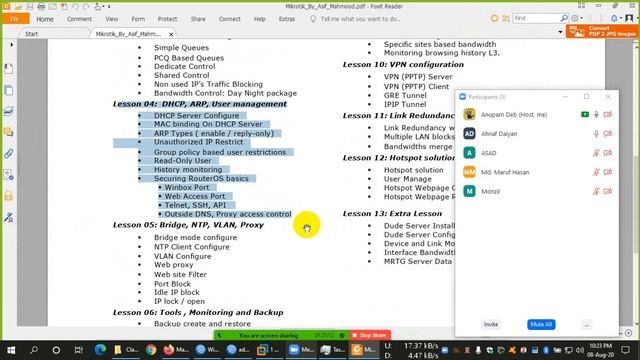Click the heart favorite icon near Find
Image resolution: width=640 pixels, height=360 pixels.
(x=494, y=18)
